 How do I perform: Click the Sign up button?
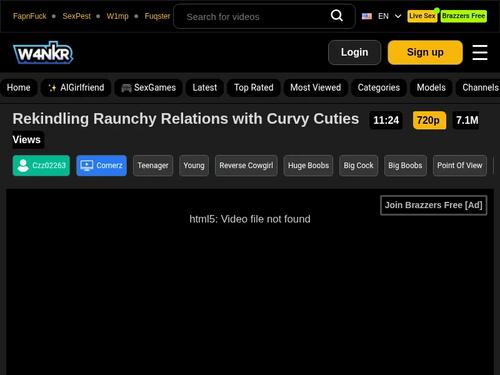(425, 52)
